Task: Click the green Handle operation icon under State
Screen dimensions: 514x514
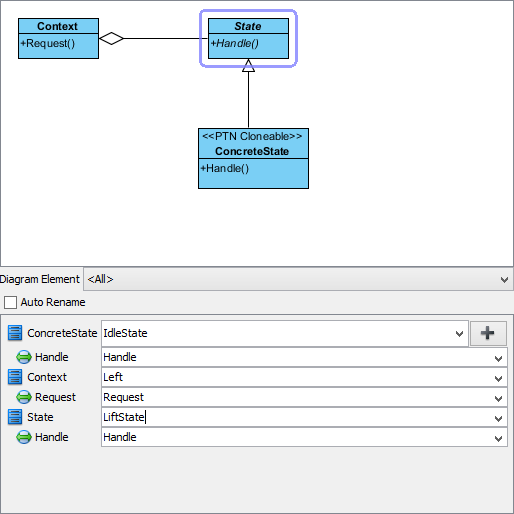Action: coord(24,437)
